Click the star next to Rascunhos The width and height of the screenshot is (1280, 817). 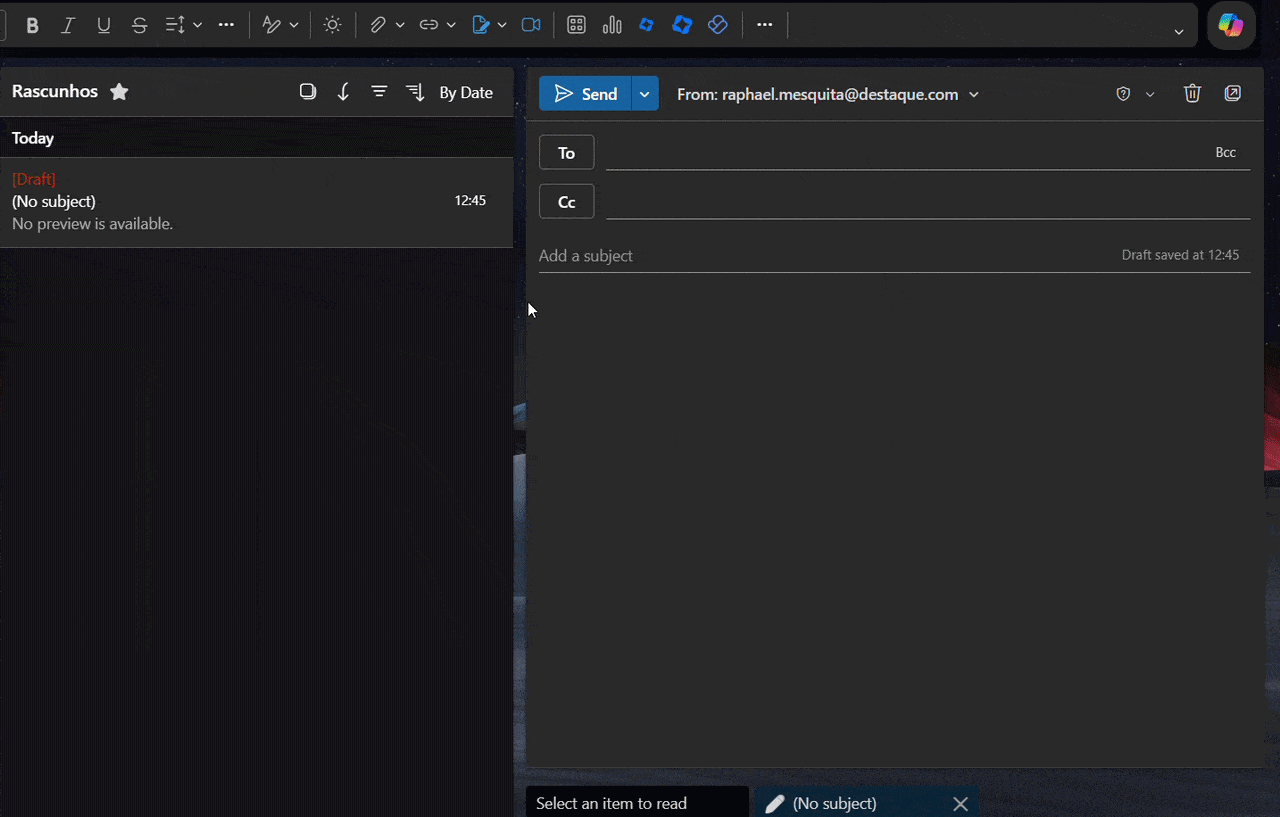tap(119, 92)
